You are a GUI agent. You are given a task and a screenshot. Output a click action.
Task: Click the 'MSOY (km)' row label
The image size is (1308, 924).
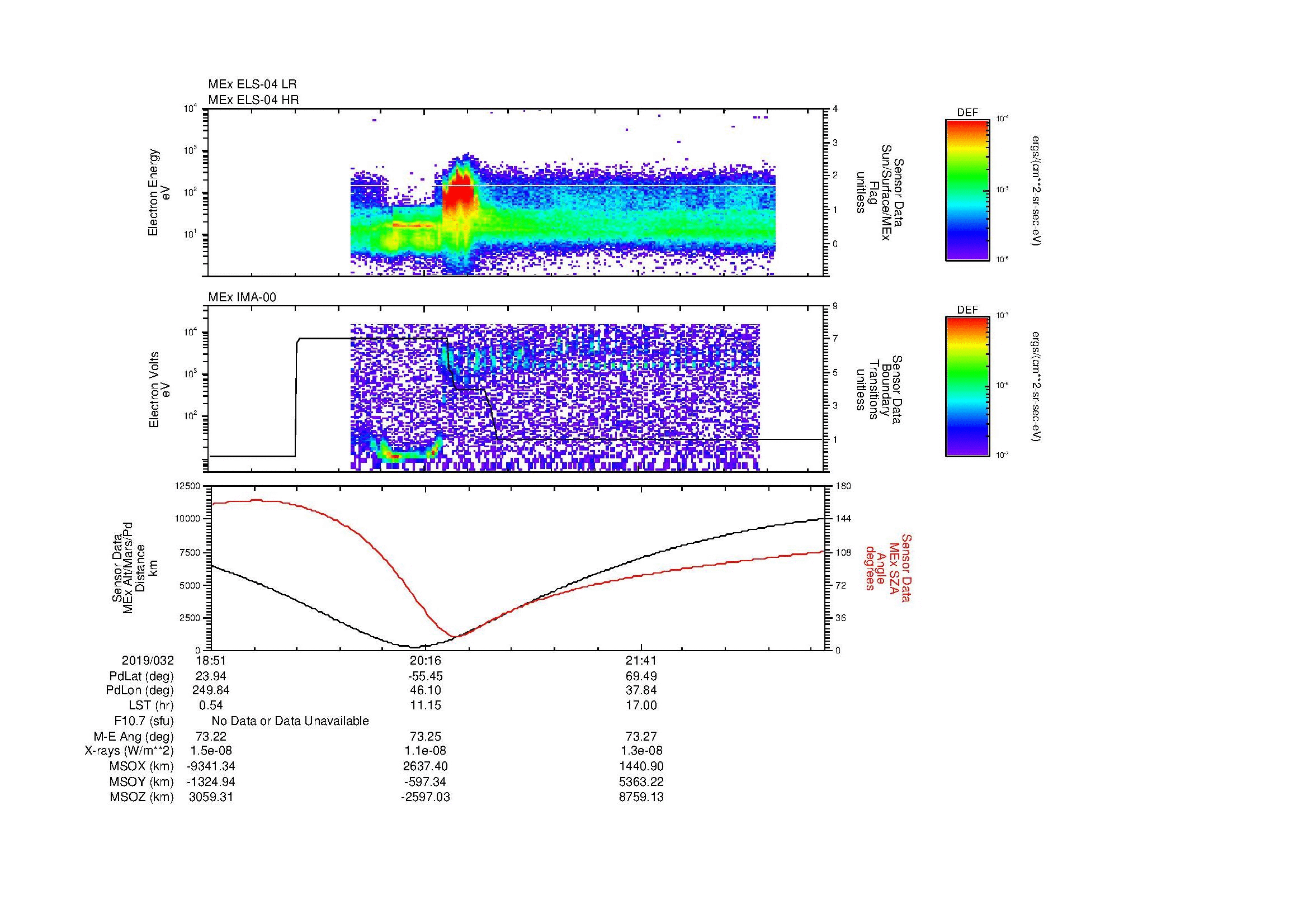click(x=142, y=781)
